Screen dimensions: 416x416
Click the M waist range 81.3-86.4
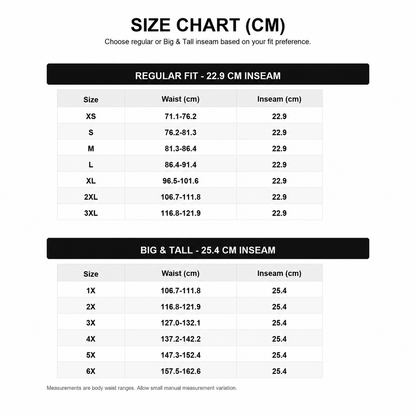tap(180, 148)
